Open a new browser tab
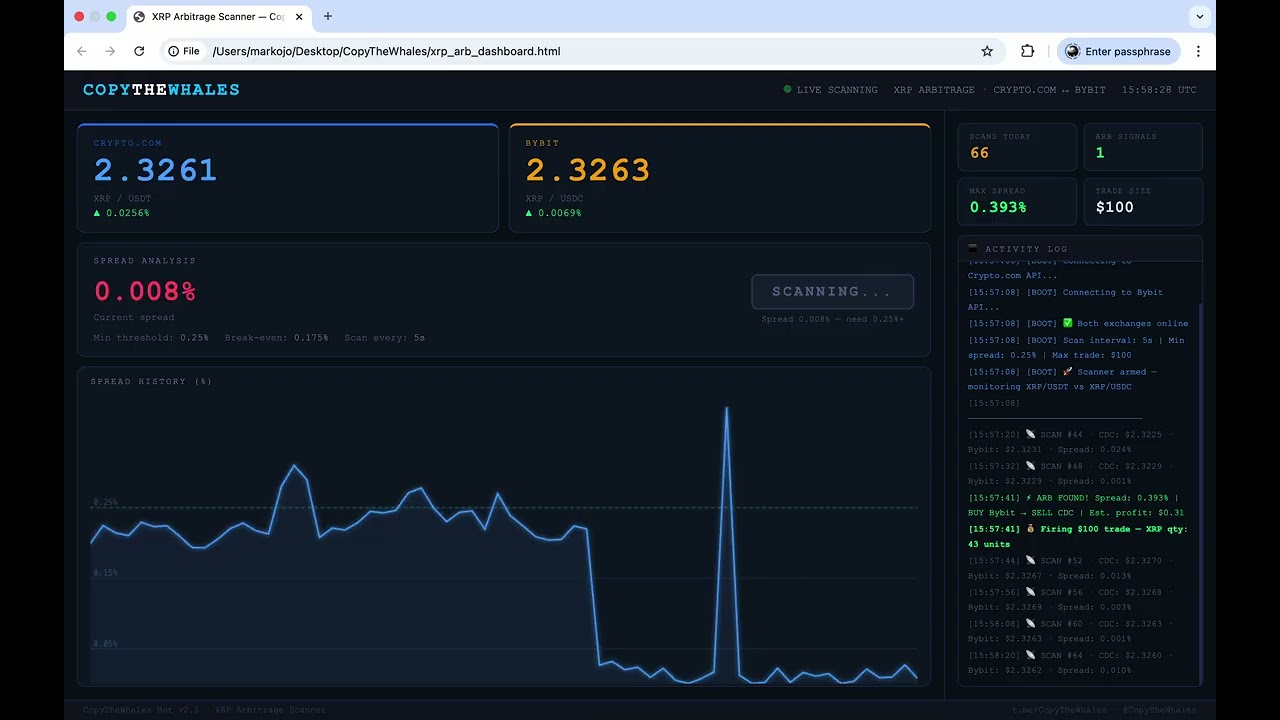Image resolution: width=1280 pixels, height=720 pixels. pyautogui.click(x=327, y=17)
